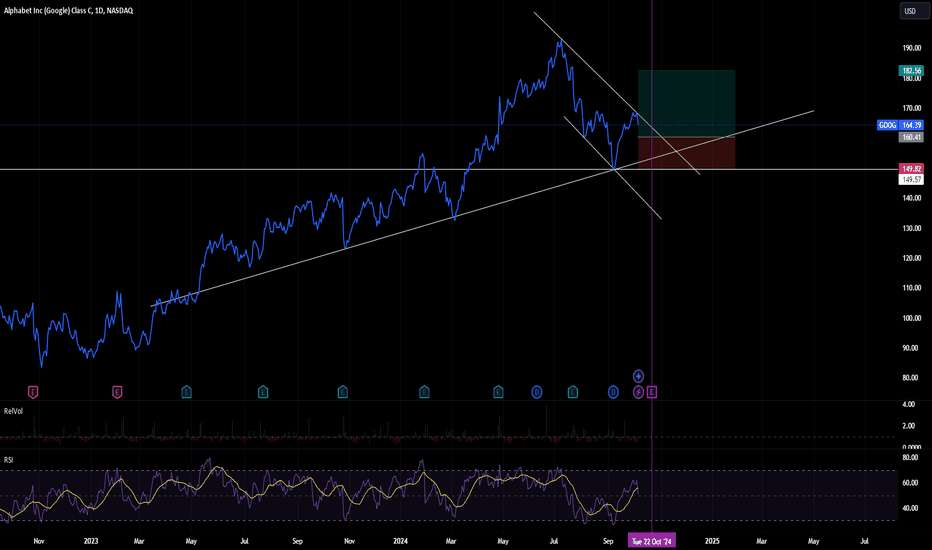Click the 90.00 price axis label
The image size is (932, 550).
tap(910, 348)
